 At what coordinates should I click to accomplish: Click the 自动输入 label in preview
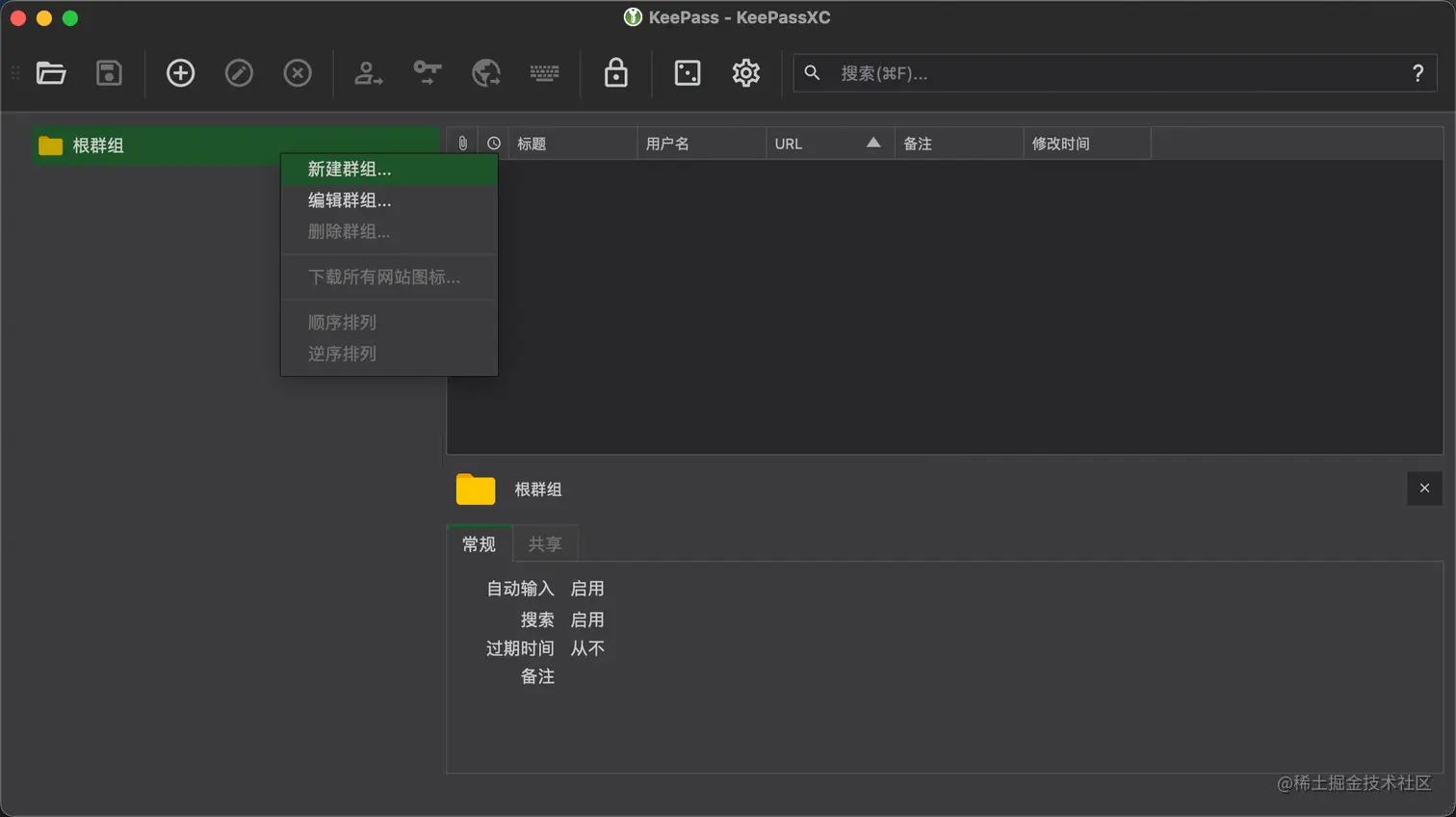pyautogui.click(x=520, y=589)
